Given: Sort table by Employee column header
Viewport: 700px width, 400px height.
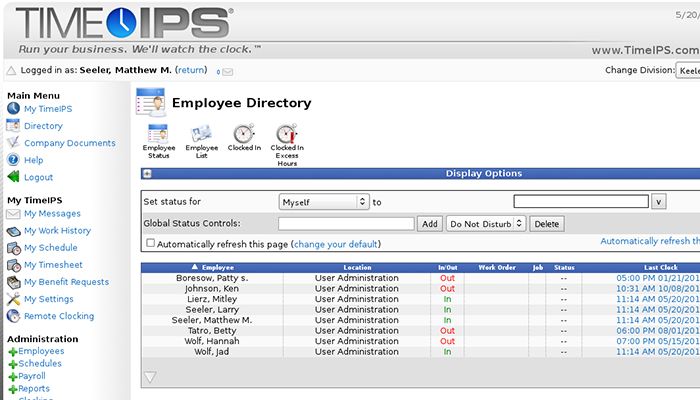Looking at the screenshot, I should [x=217, y=267].
